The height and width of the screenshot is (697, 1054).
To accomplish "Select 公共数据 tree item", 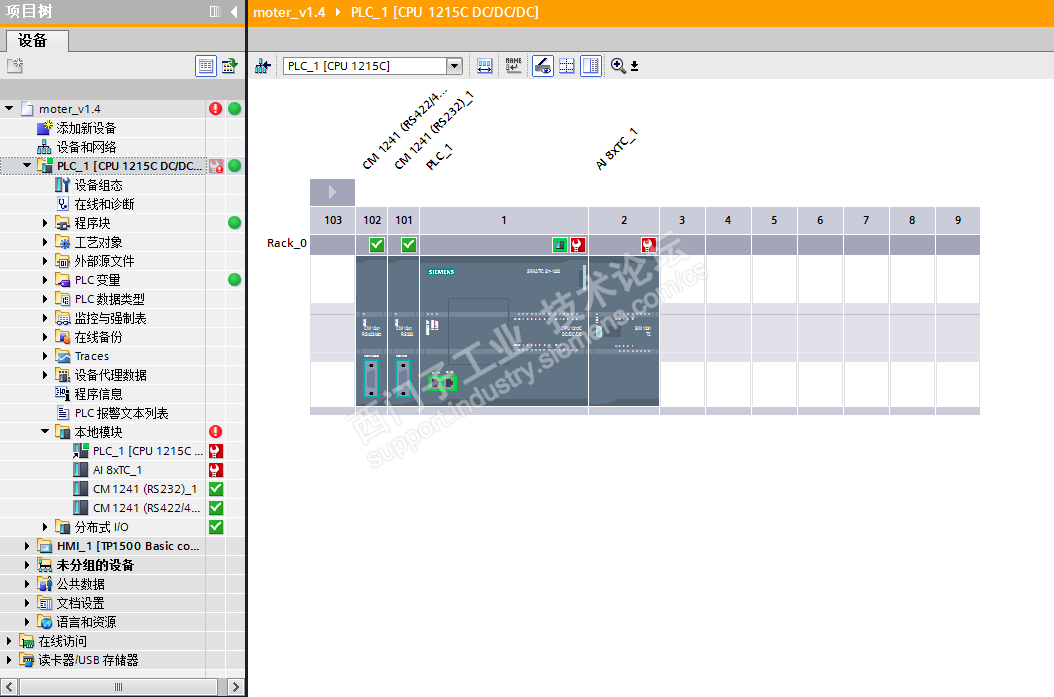I will 80,583.
